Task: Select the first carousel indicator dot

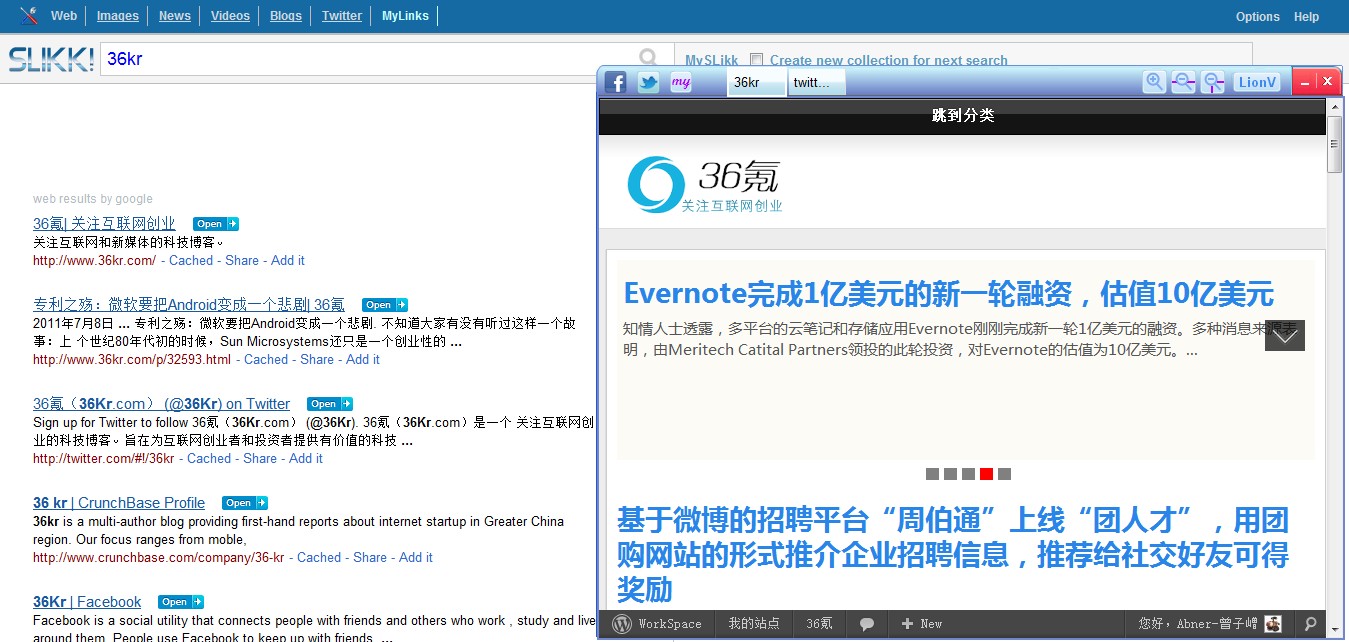Action: coord(932,474)
